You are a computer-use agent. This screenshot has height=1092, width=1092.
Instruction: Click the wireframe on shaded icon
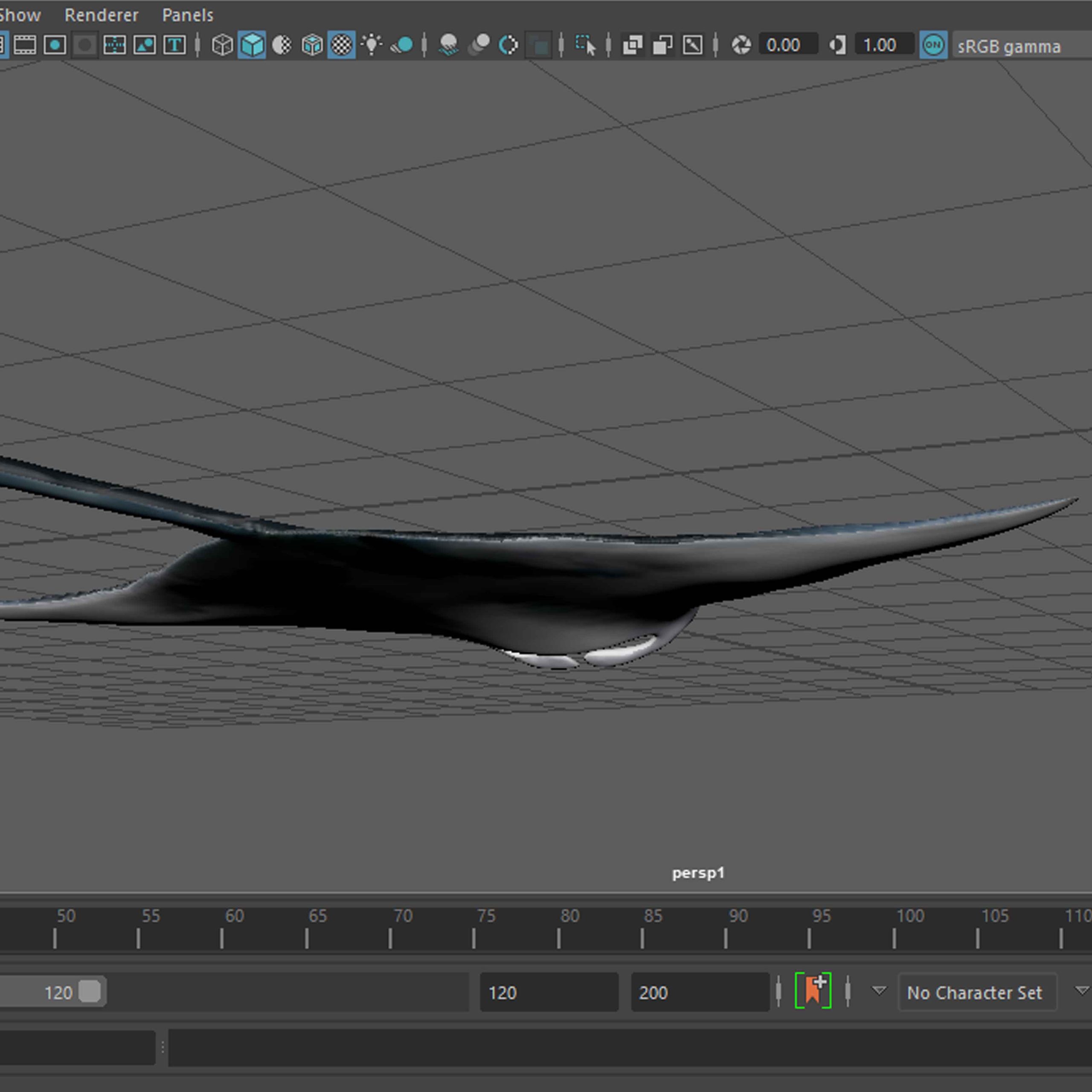311,45
